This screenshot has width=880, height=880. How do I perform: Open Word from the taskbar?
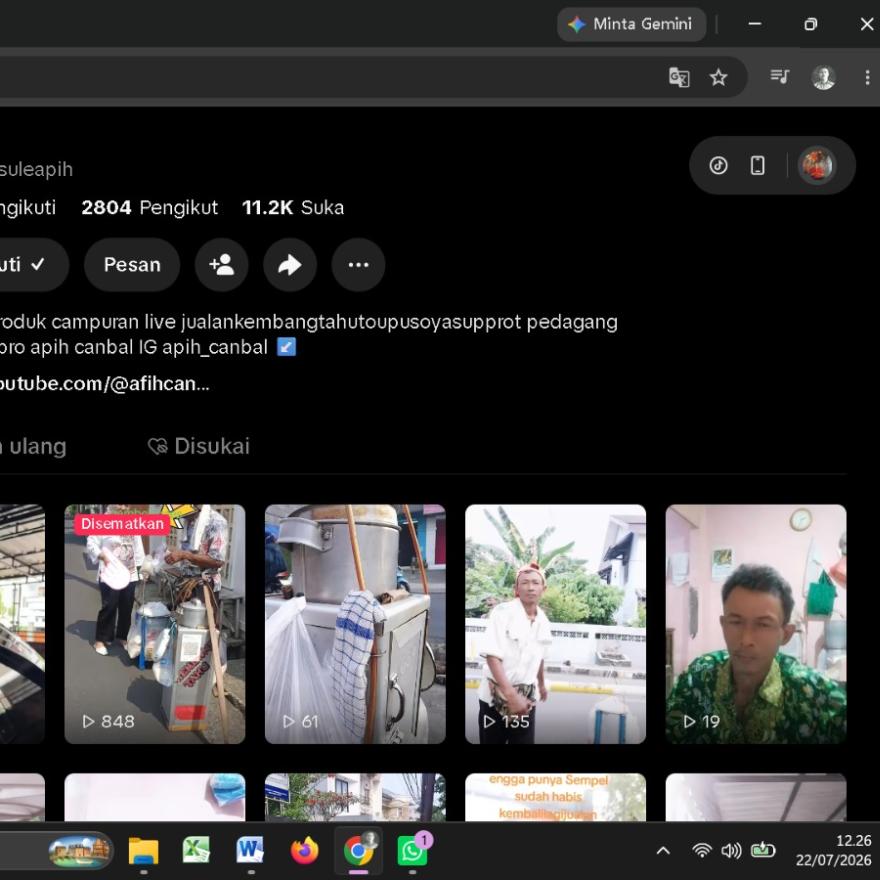(x=250, y=851)
